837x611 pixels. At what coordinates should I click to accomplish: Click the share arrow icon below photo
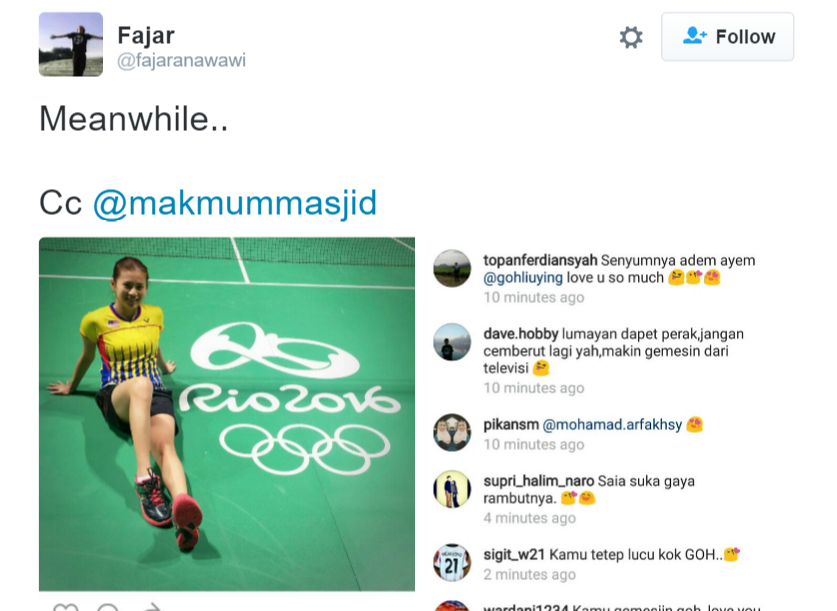coord(151,607)
